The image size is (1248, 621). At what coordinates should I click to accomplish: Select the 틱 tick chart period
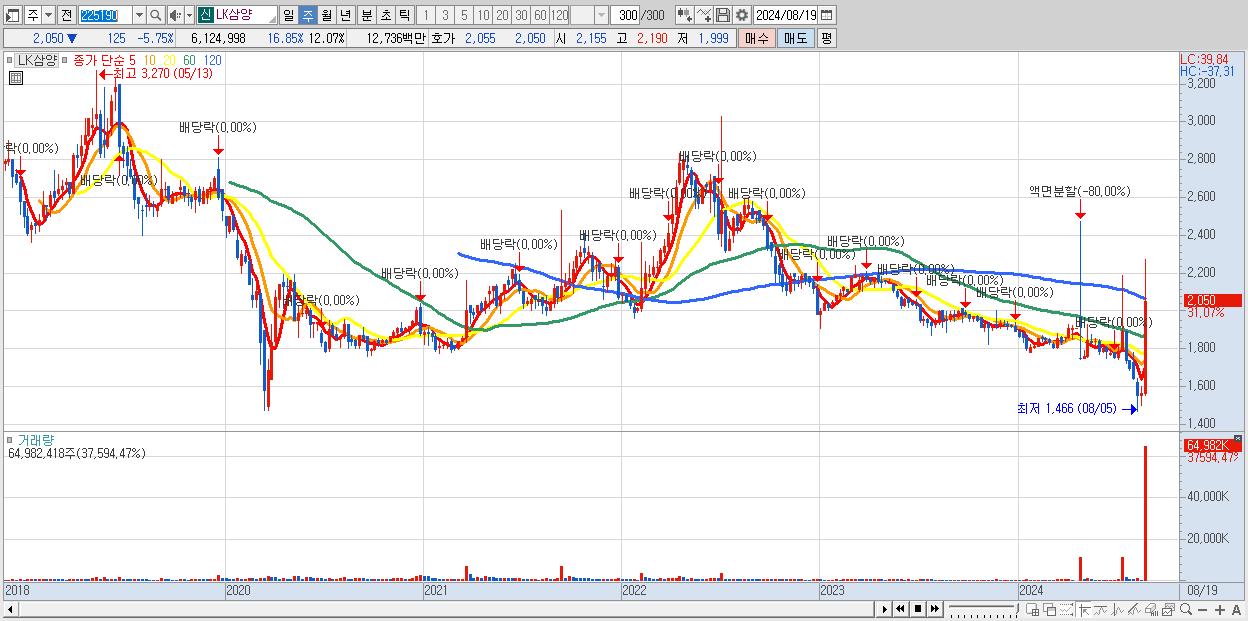point(404,15)
